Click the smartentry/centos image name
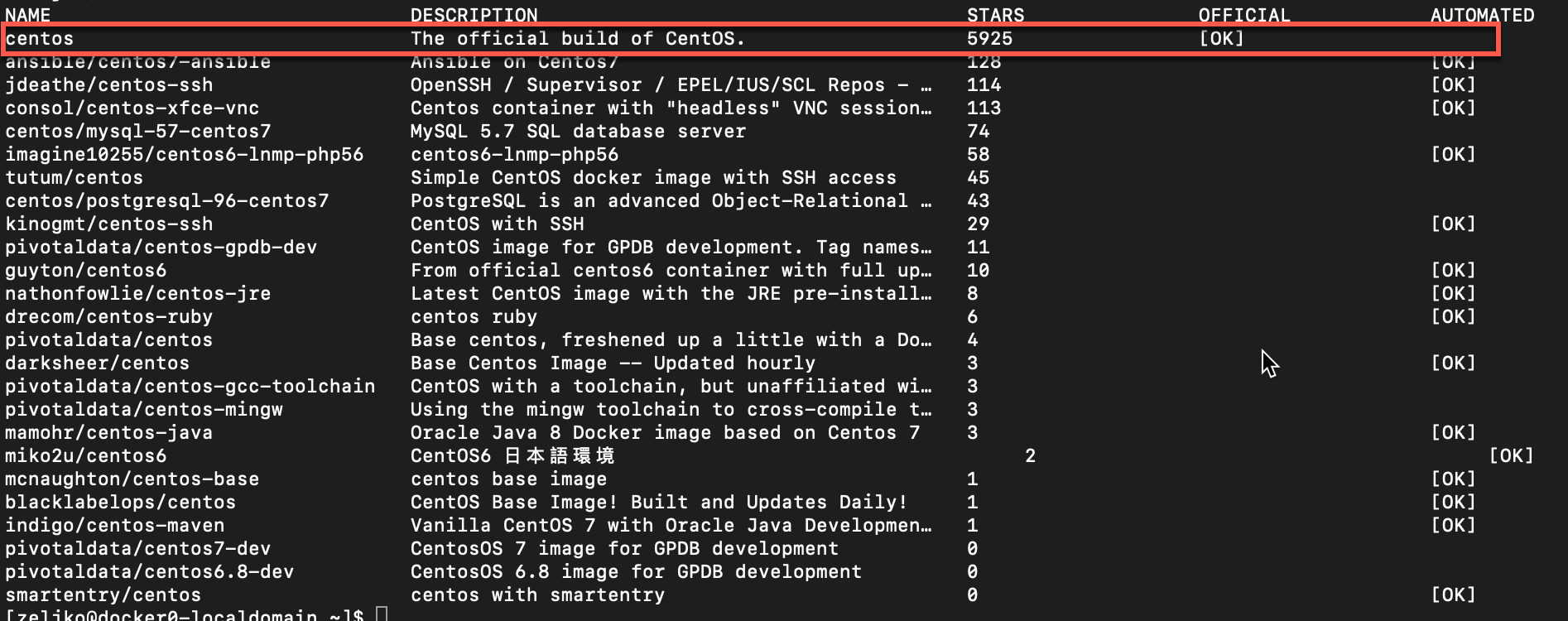The image size is (1568, 621). 103,595
